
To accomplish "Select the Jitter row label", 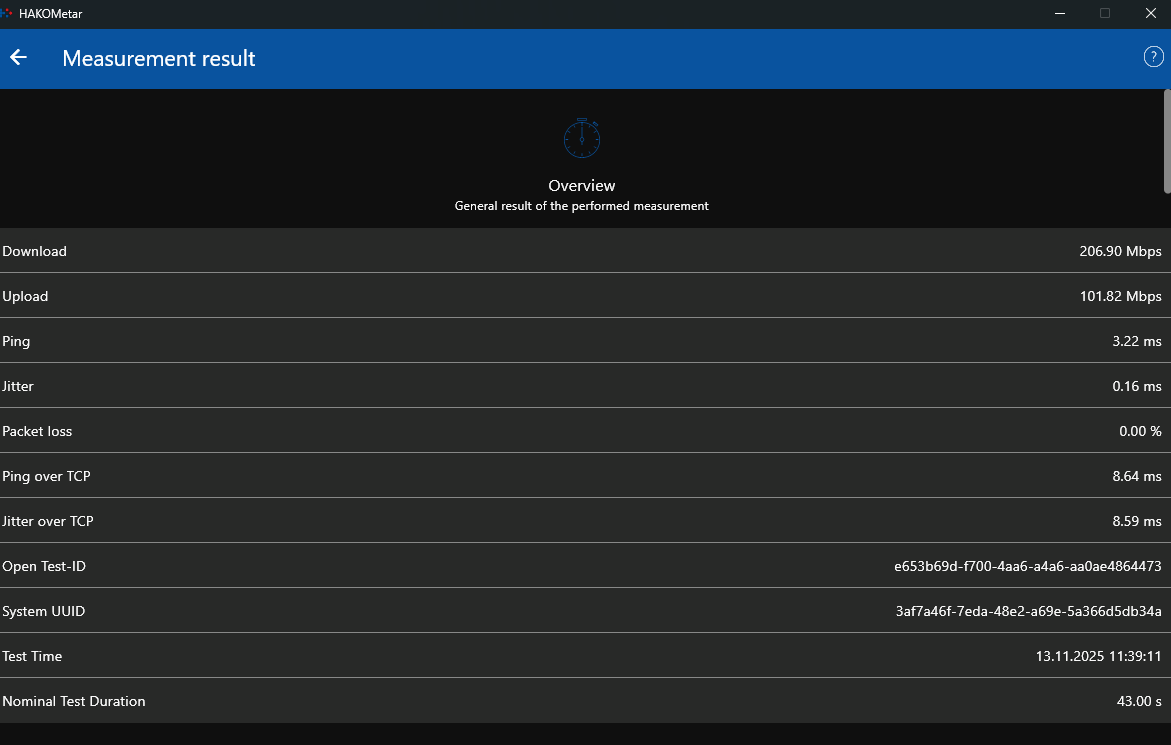I will (x=18, y=386).
